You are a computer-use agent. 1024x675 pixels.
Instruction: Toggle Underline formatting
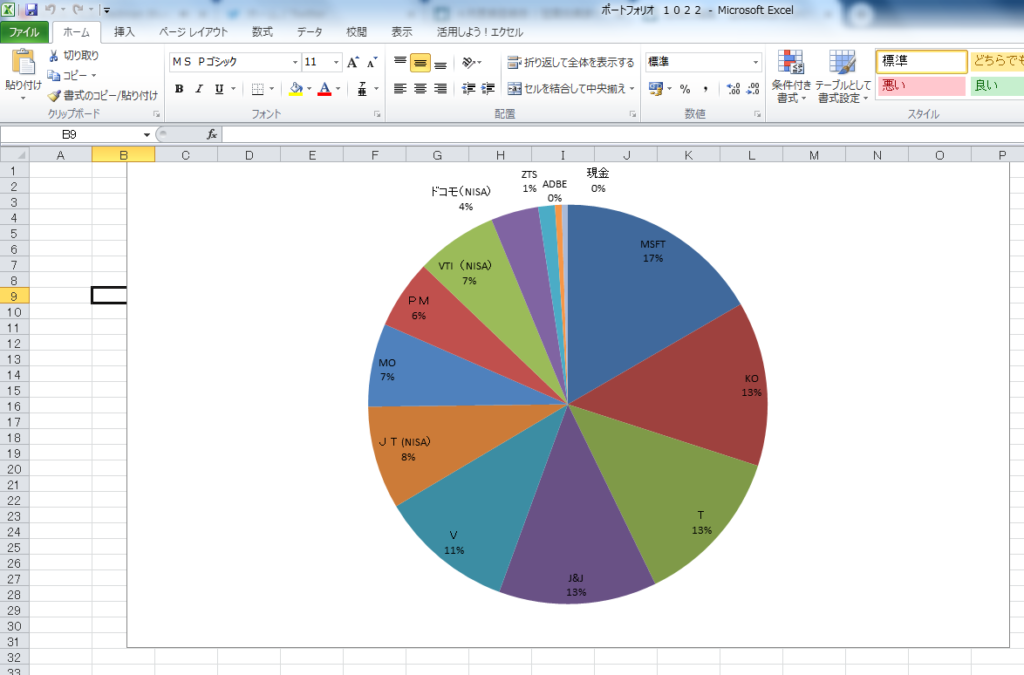219,89
